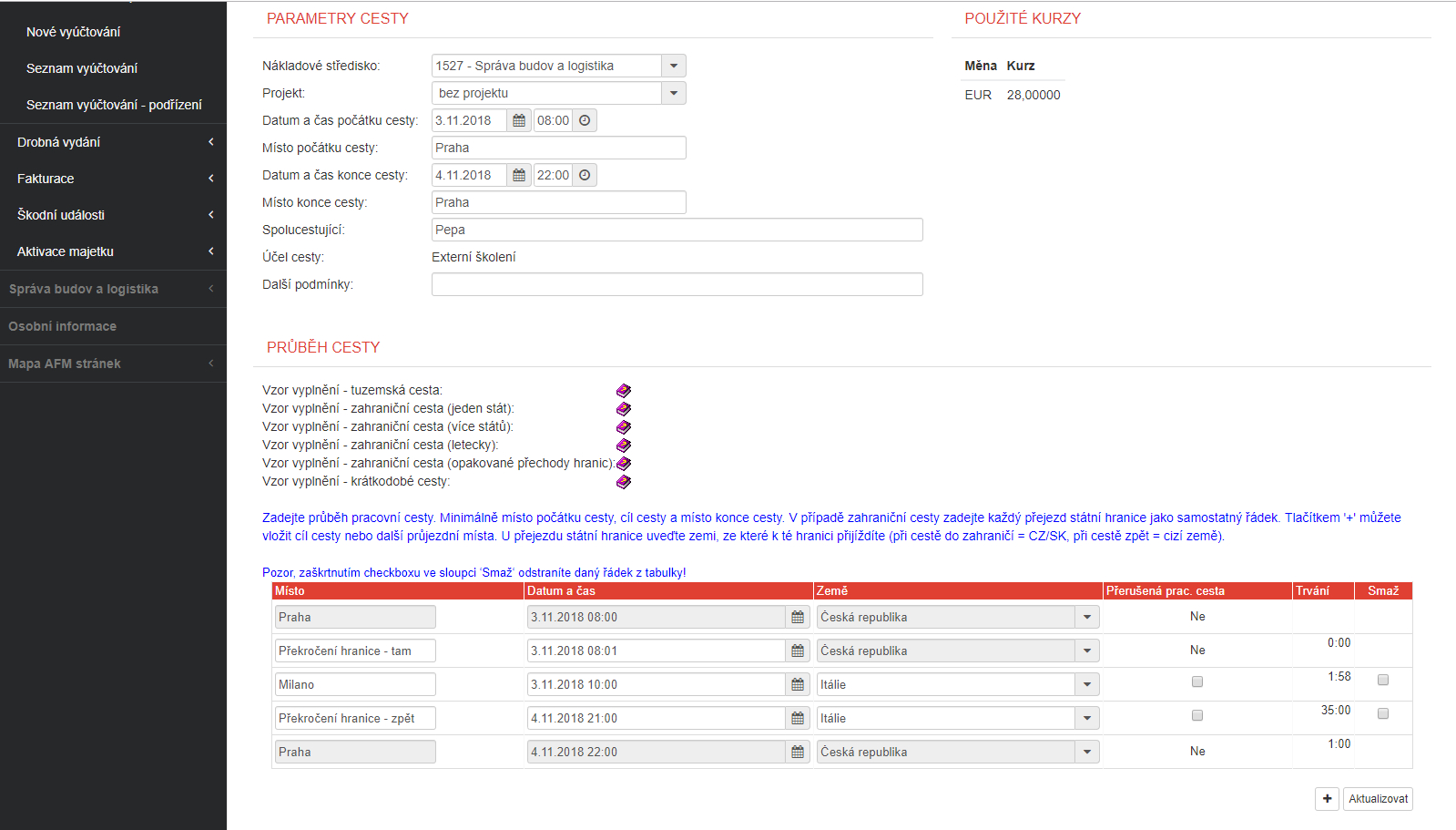
Task: Open sample icon for air travel abroad
Action: (624, 446)
